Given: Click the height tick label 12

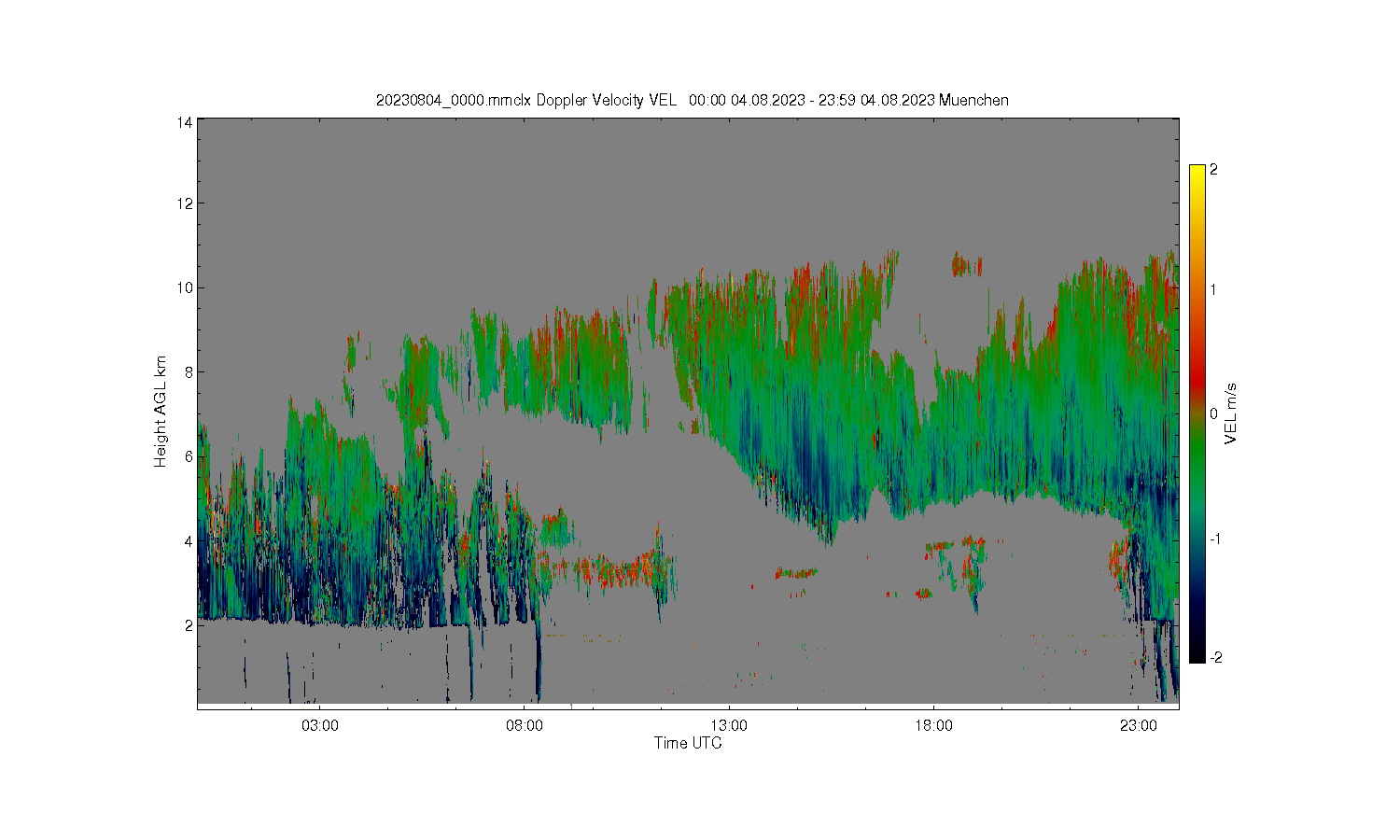Looking at the screenshot, I should click(x=184, y=203).
